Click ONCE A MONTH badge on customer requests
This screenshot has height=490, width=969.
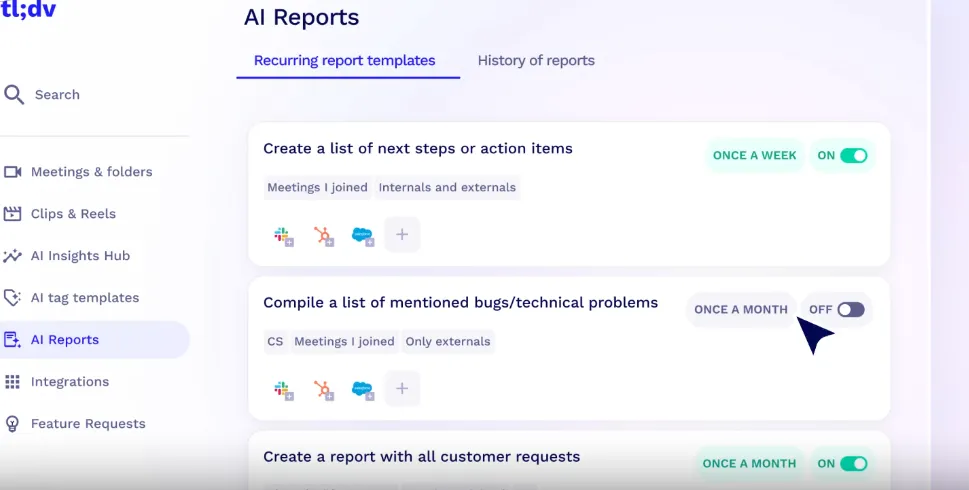pyautogui.click(x=749, y=463)
